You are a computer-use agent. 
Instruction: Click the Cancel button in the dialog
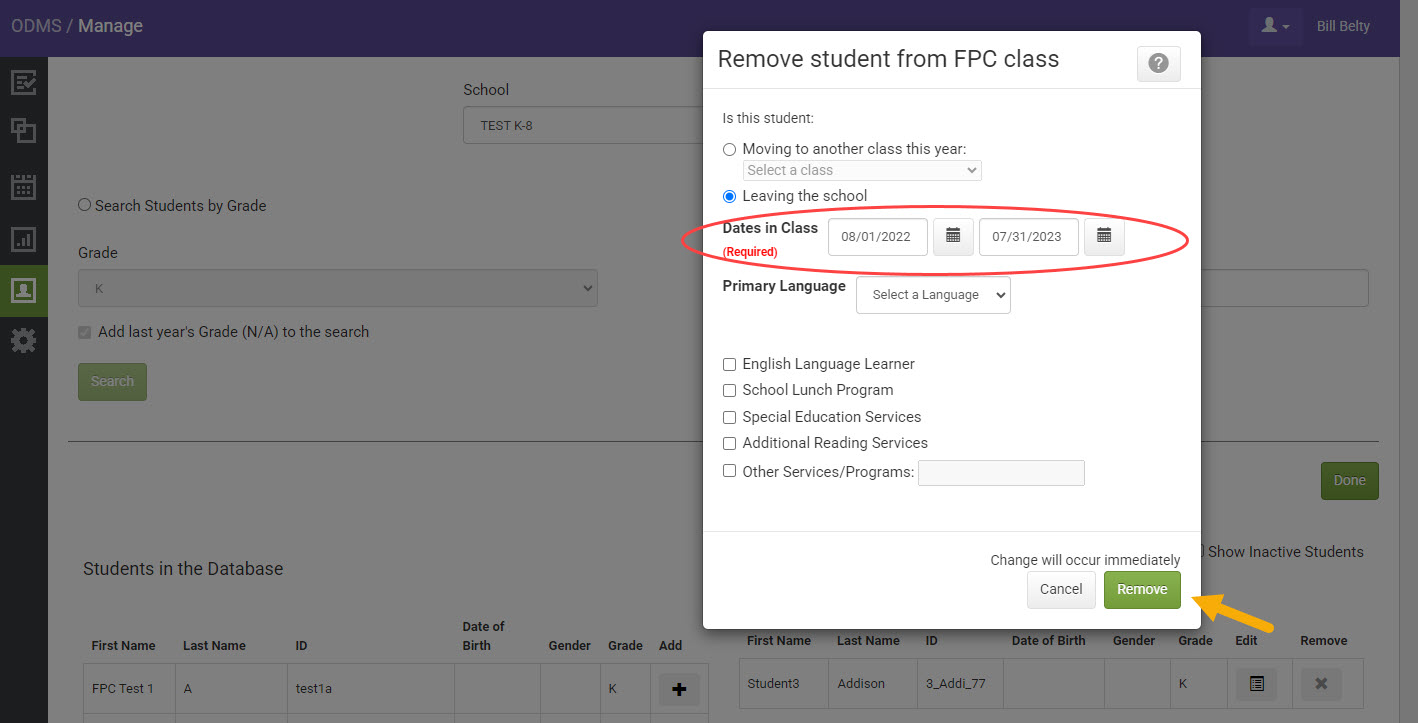click(1060, 589)
